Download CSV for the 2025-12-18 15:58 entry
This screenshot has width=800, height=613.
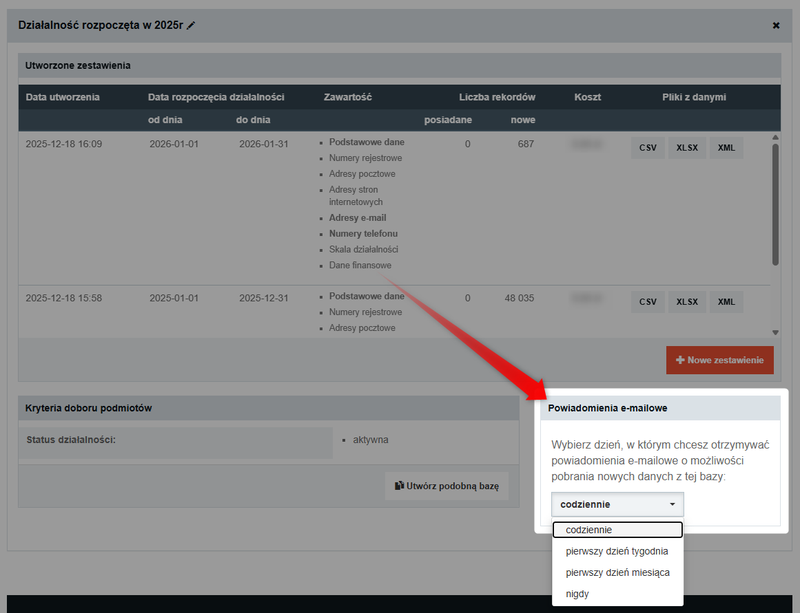click(x=648, y=301)
